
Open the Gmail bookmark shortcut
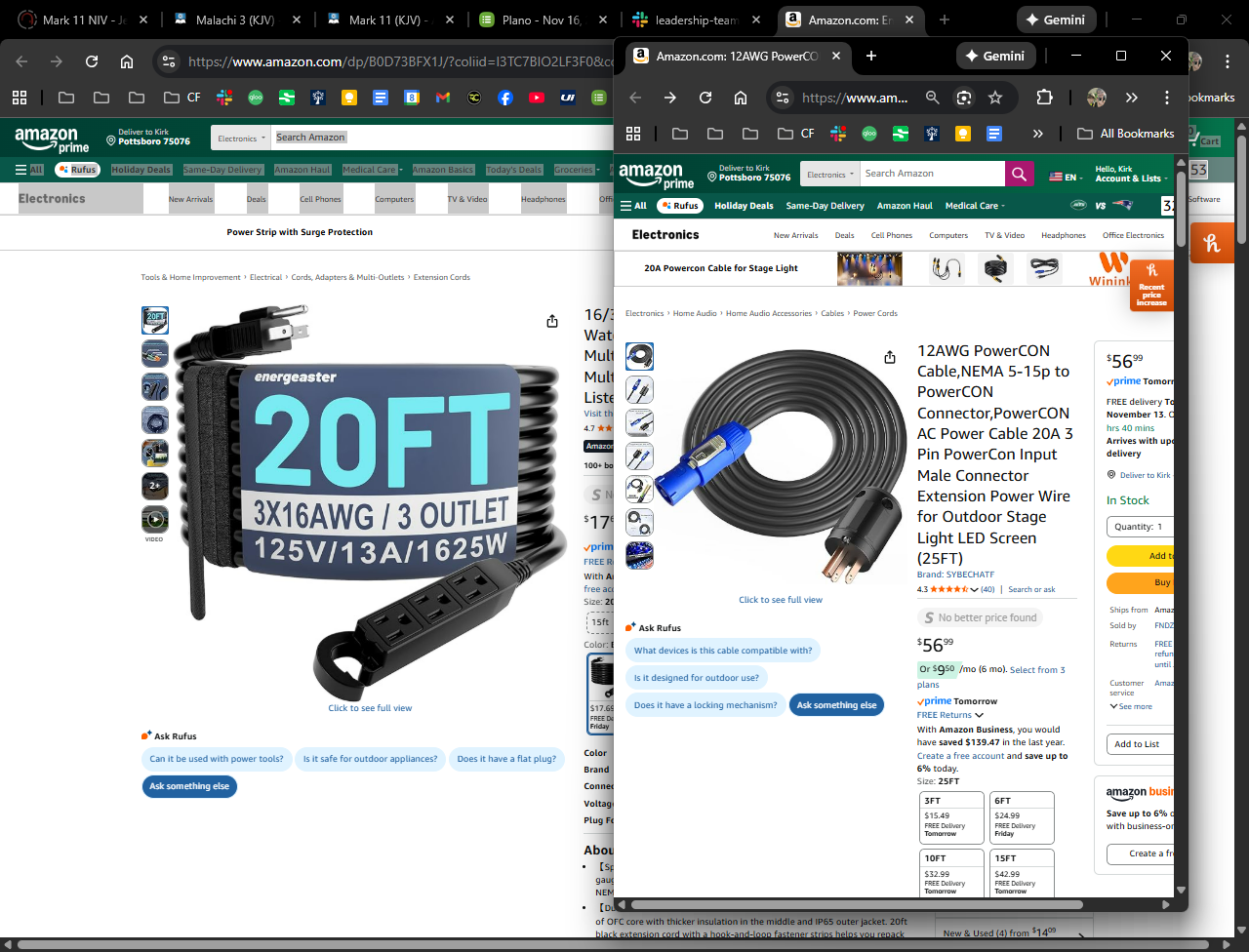(x=443, y=98)
